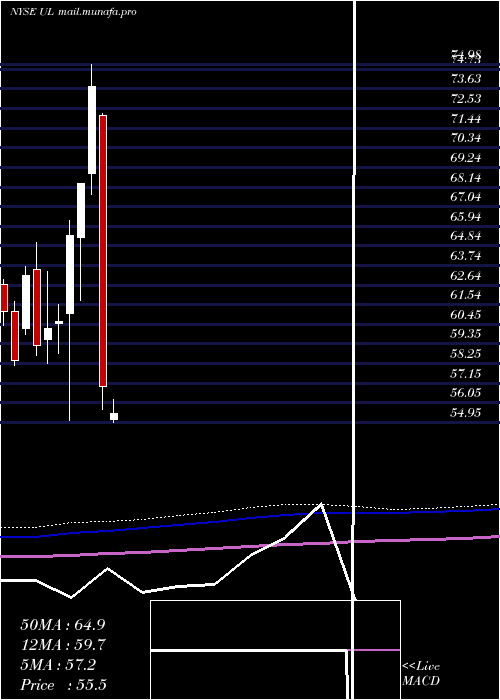The image size is (500, 700).
Task: Click the NYSE UL mail.munafa.pro title text
Action: point(73,12)
